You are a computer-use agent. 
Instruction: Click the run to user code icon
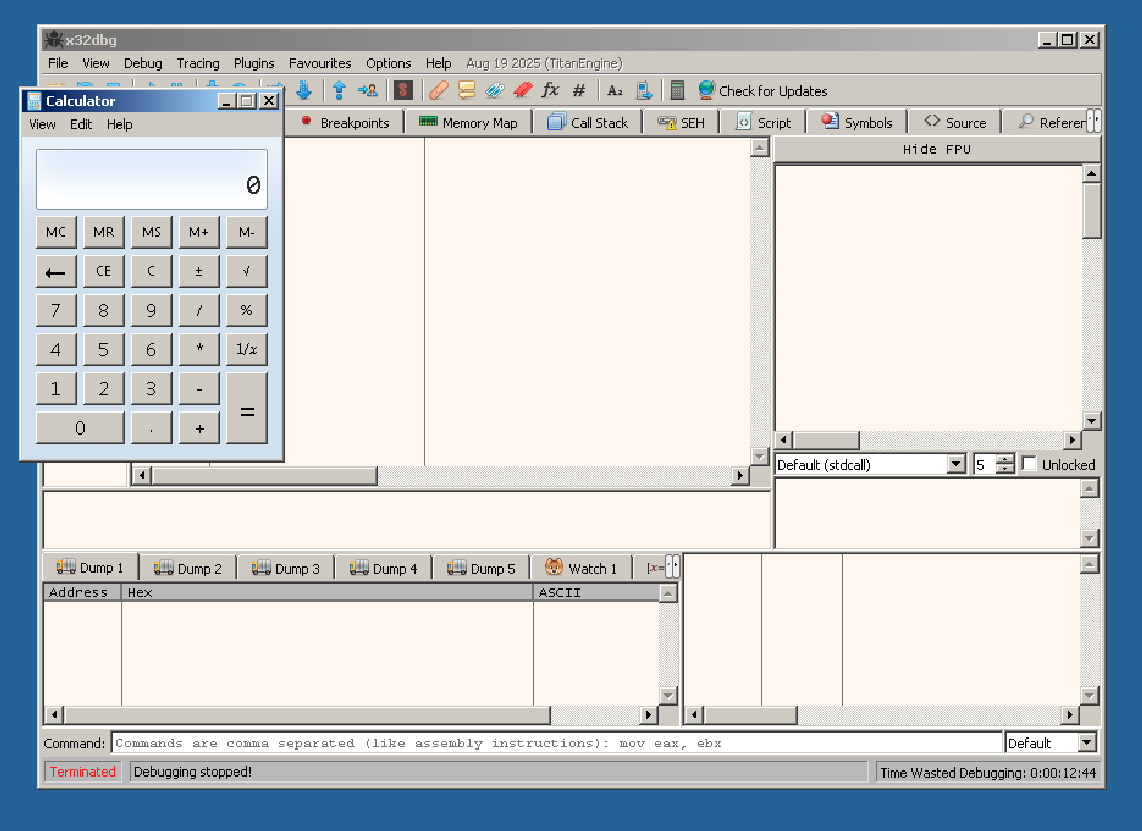click(x=368, y=90)
